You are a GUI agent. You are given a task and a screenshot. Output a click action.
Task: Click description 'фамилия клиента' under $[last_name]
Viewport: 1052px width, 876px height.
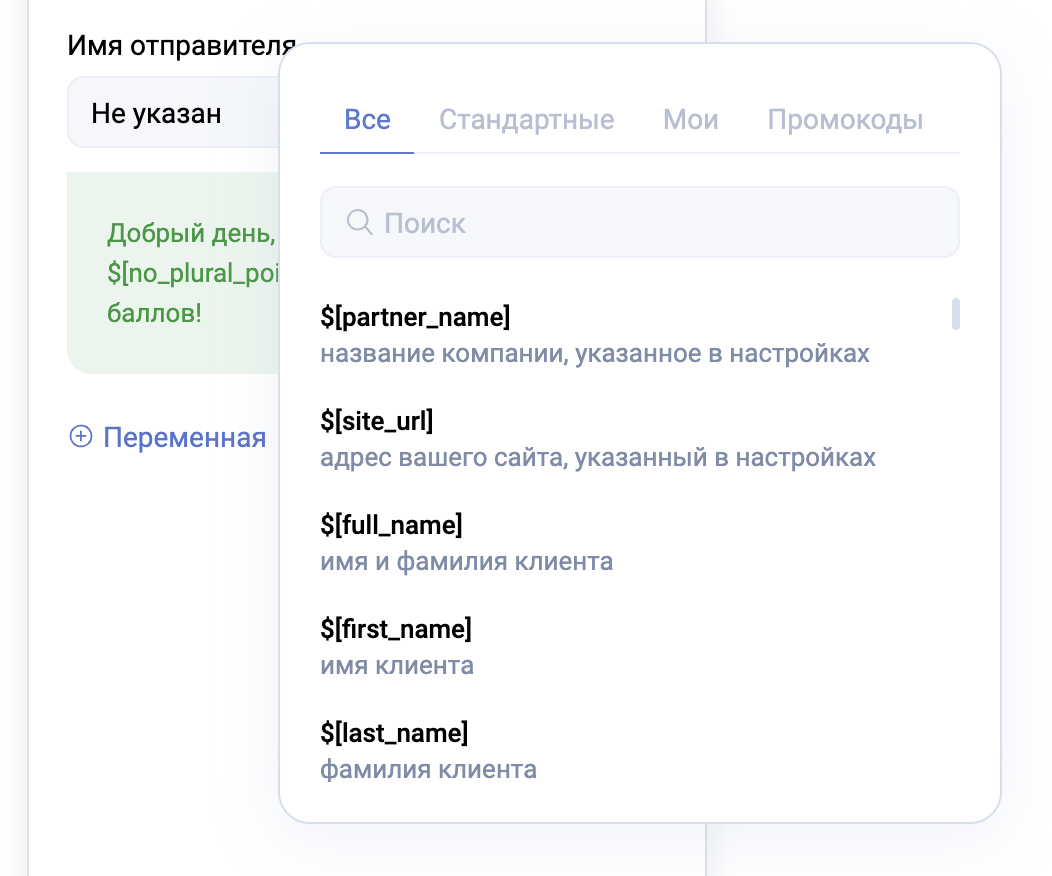(x=428, y=769)
